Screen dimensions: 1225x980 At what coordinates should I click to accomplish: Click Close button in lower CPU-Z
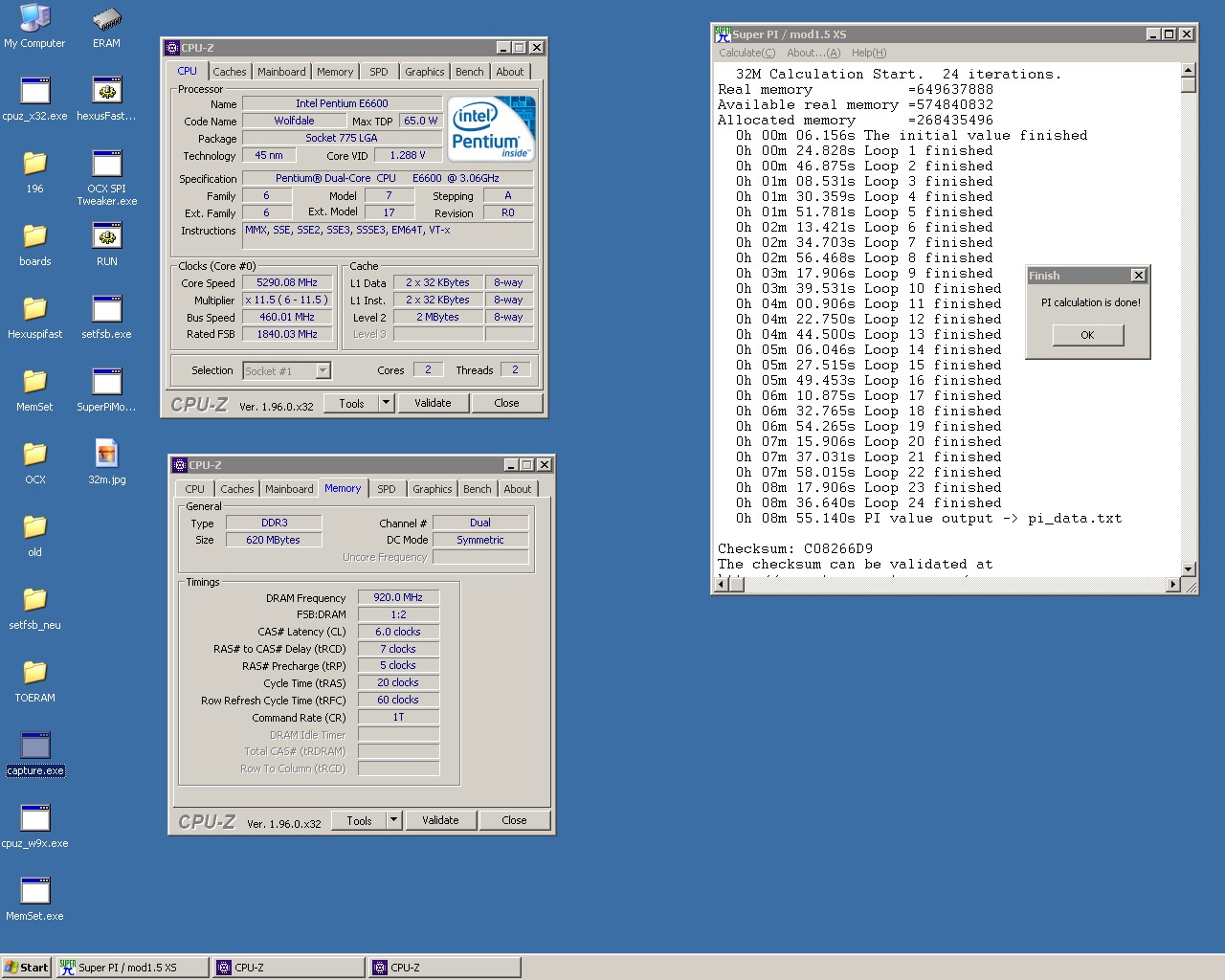(515, 820)
